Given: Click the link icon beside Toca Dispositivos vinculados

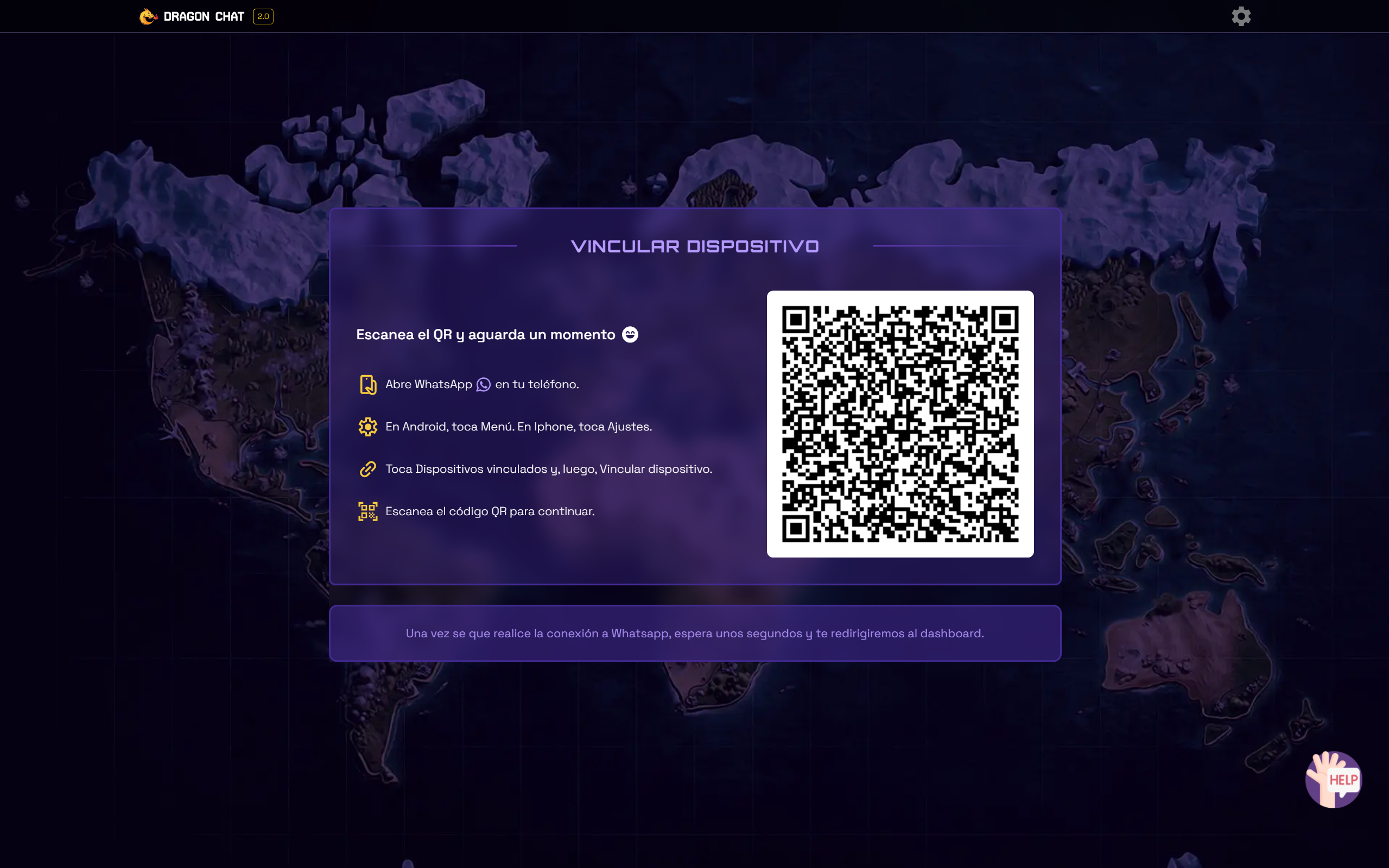Looking at the screenshot, I should [368, 469].
